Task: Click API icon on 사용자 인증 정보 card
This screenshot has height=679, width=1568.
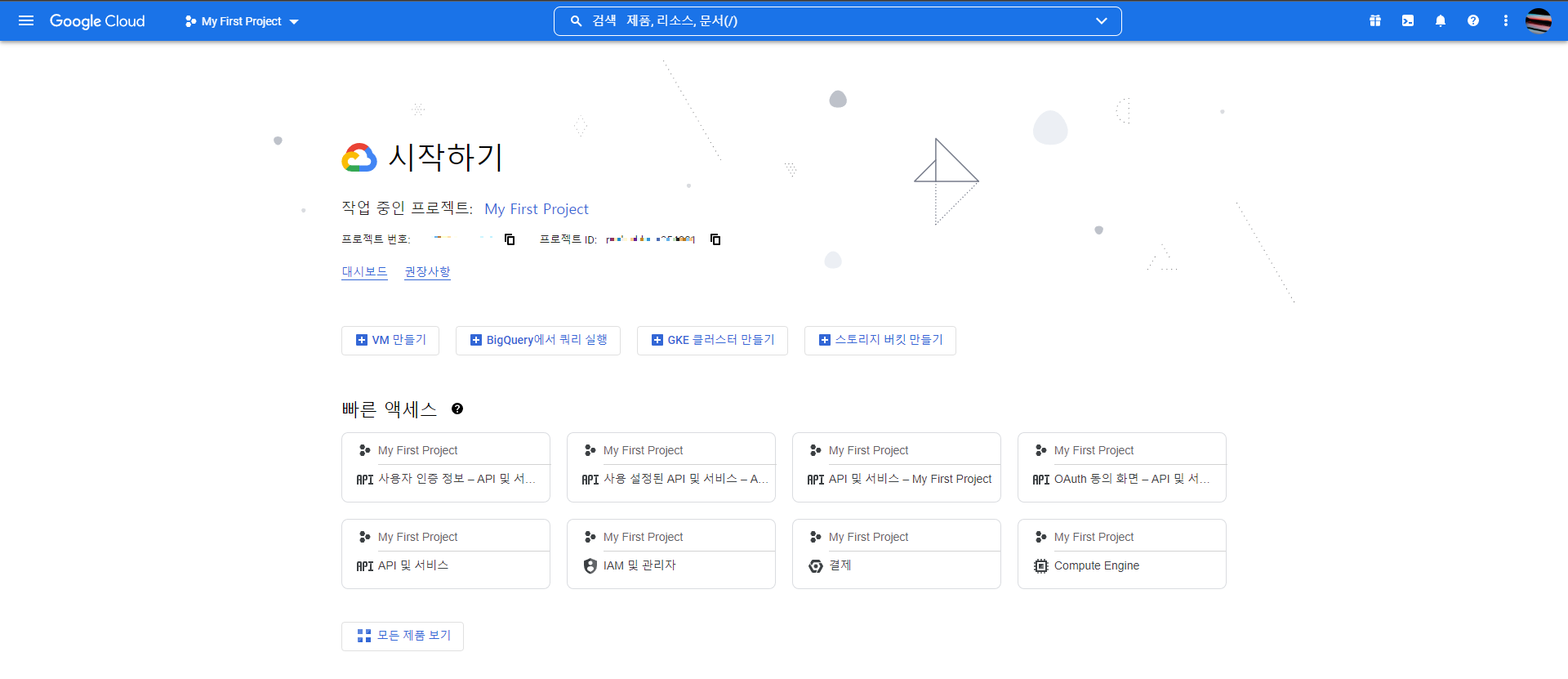Action: [x=365, y=480]
